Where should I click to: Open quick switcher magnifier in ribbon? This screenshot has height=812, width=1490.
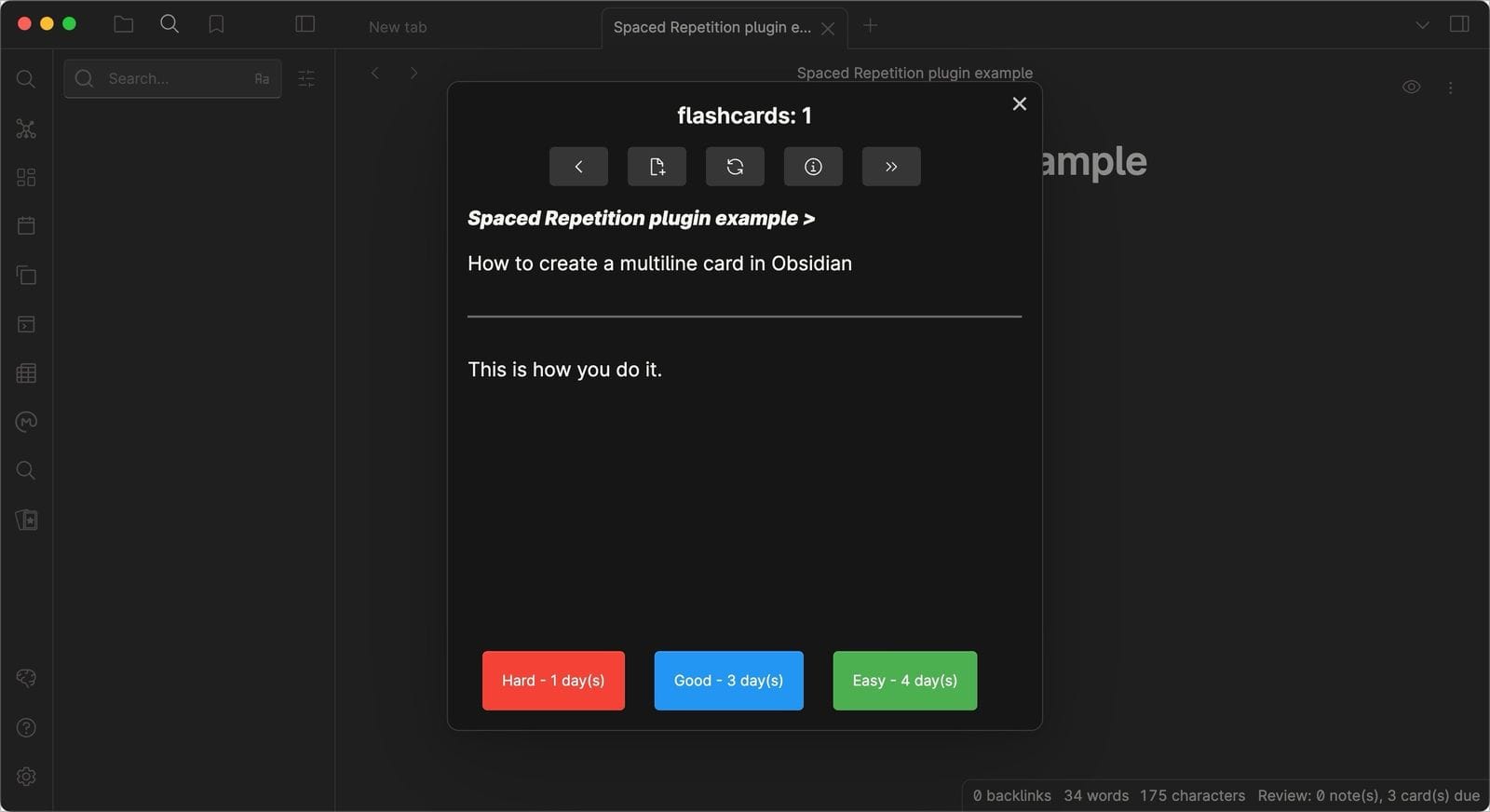pyautogui.click(x=26, y=79)
